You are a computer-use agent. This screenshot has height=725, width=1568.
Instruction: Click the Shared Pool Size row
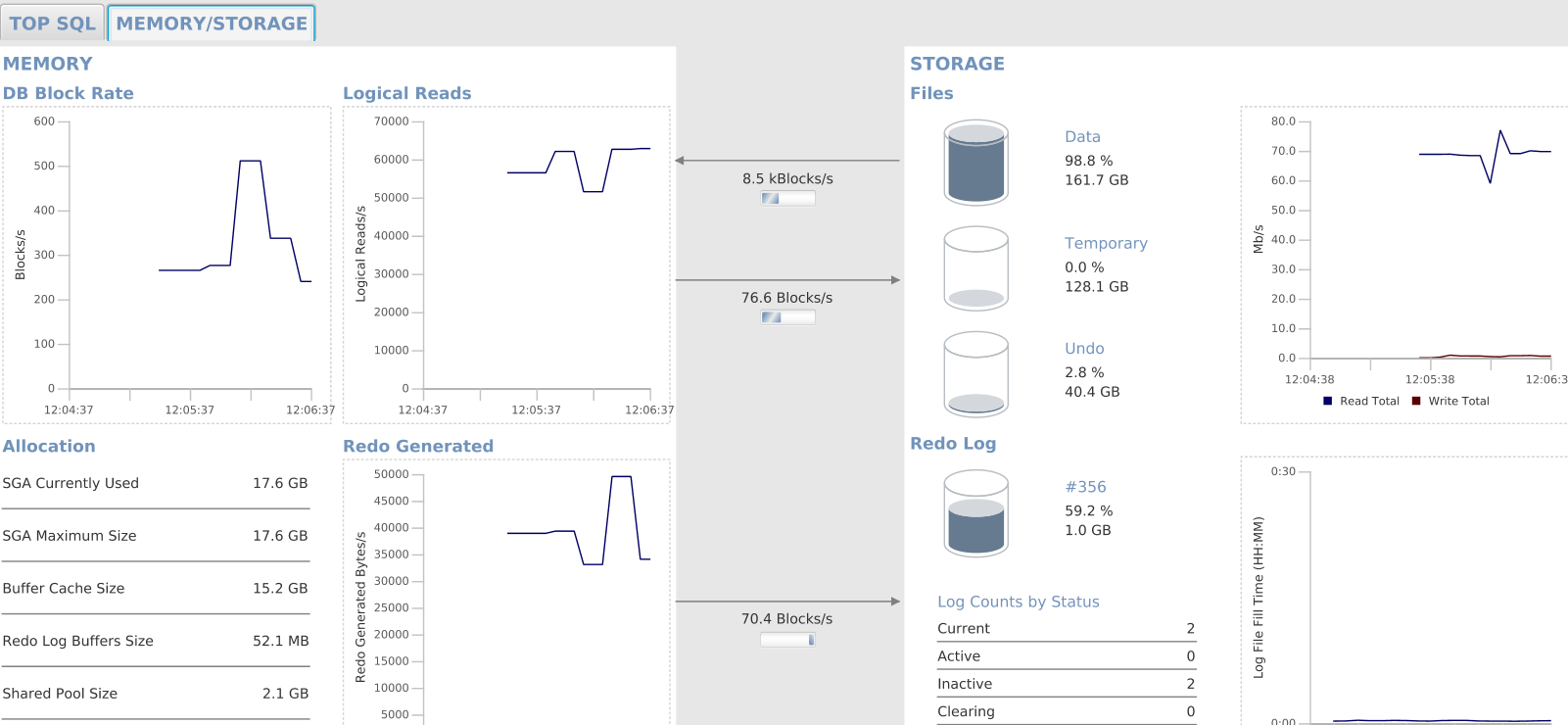[x=156, y=694]
